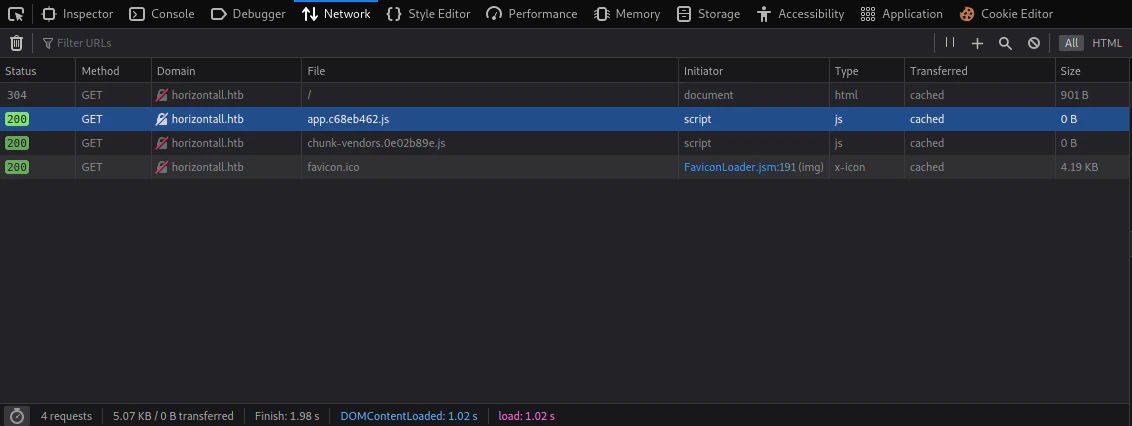Sort by the Size column header

coord(1093,71)
